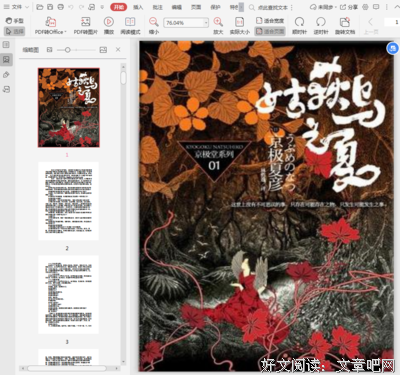
Task: Click the scroll up arrow in thumbnail panel
Action: point(123,66)
